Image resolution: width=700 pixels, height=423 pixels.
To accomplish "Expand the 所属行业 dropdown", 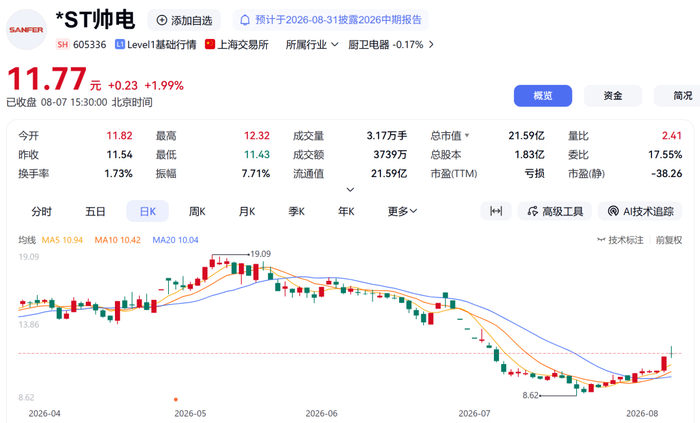I will pos(312,45).
